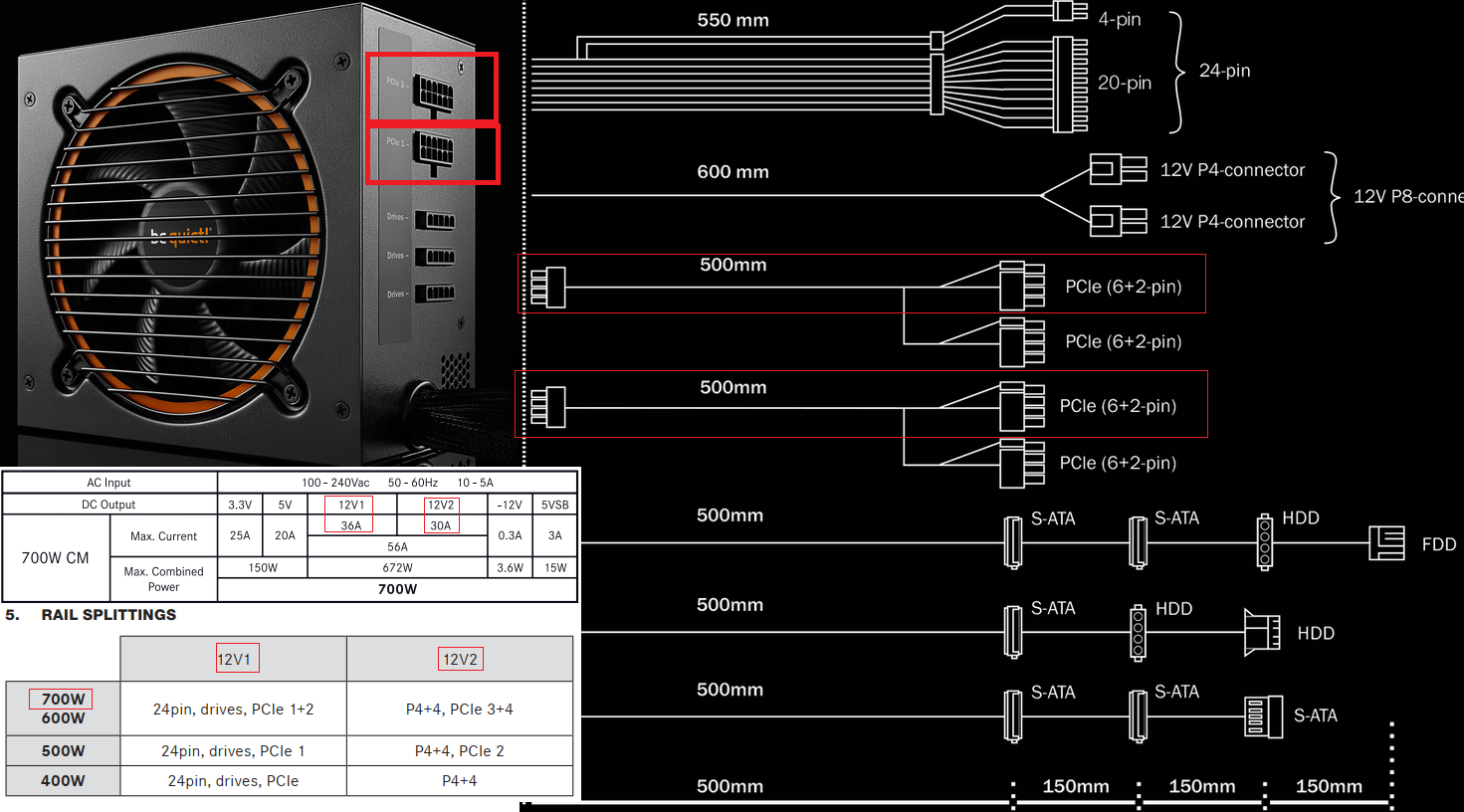Click the "400W" row label
1464x812 pixels.
coord(63,781)
